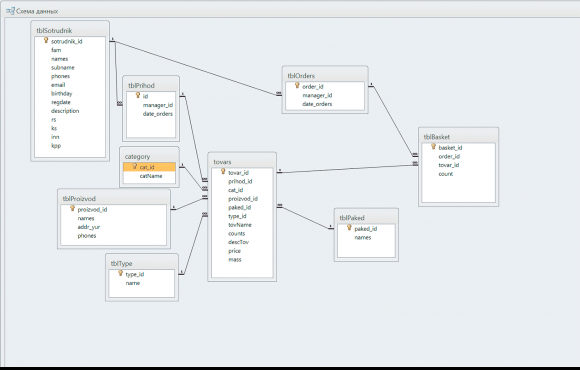Select tovar_id field in tblBasket
The image size is (580, 370).
pos(449,165)
